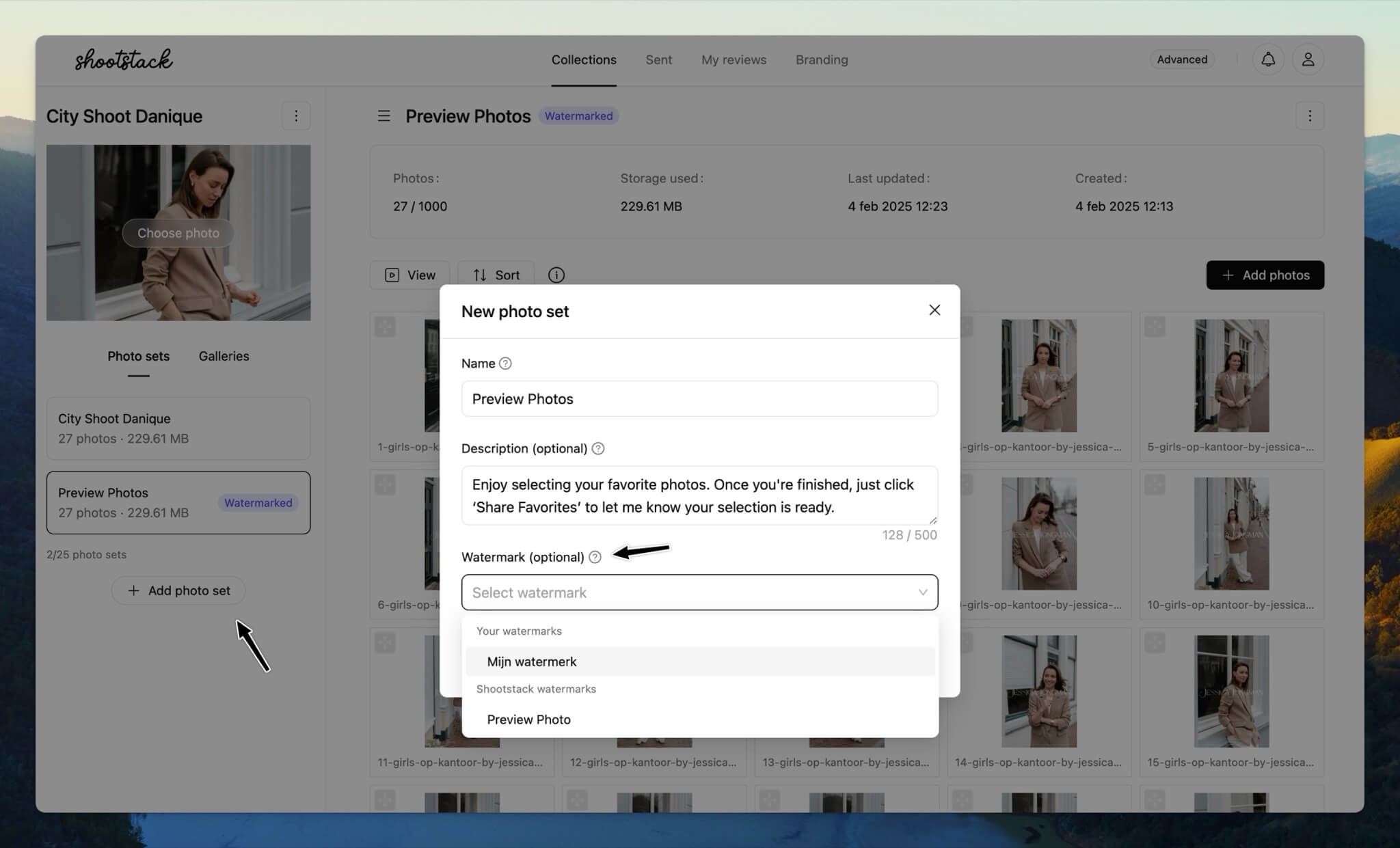Click the 229.61 MB storage used value
This screenshot has height=848, width=1400.
pyautogui.click(x=651, y=206)
